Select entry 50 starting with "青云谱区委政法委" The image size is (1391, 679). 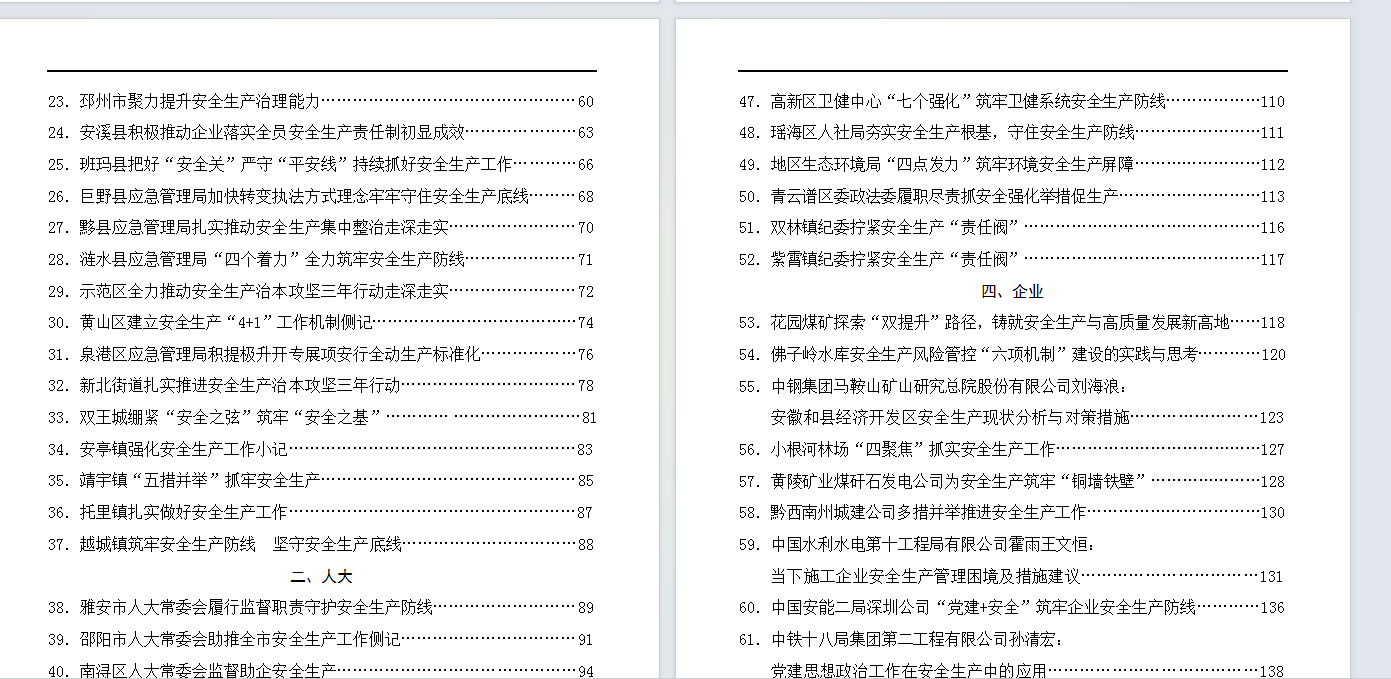point(1012,196)
